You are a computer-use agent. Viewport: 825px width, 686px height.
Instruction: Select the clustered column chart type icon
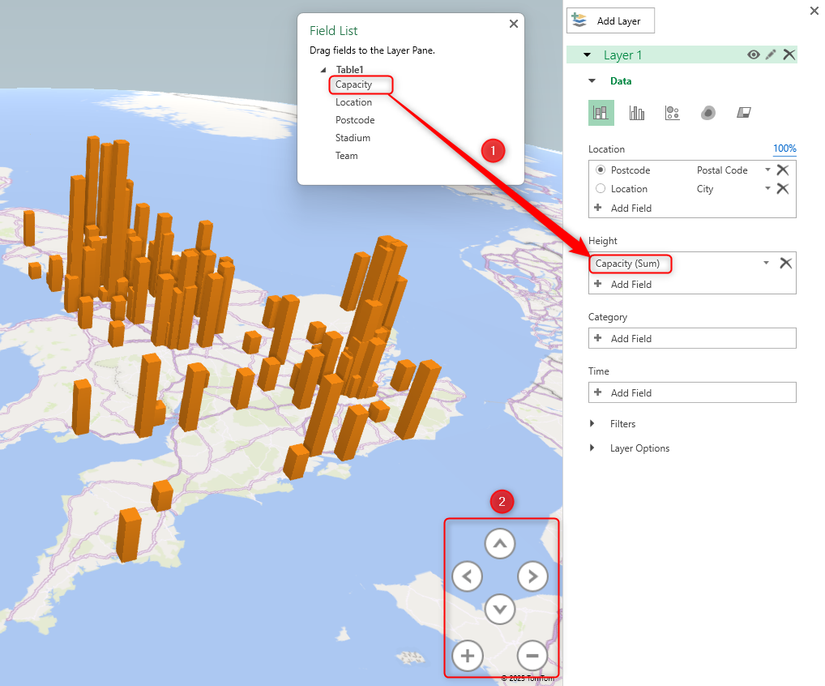[x=636, y=113]
